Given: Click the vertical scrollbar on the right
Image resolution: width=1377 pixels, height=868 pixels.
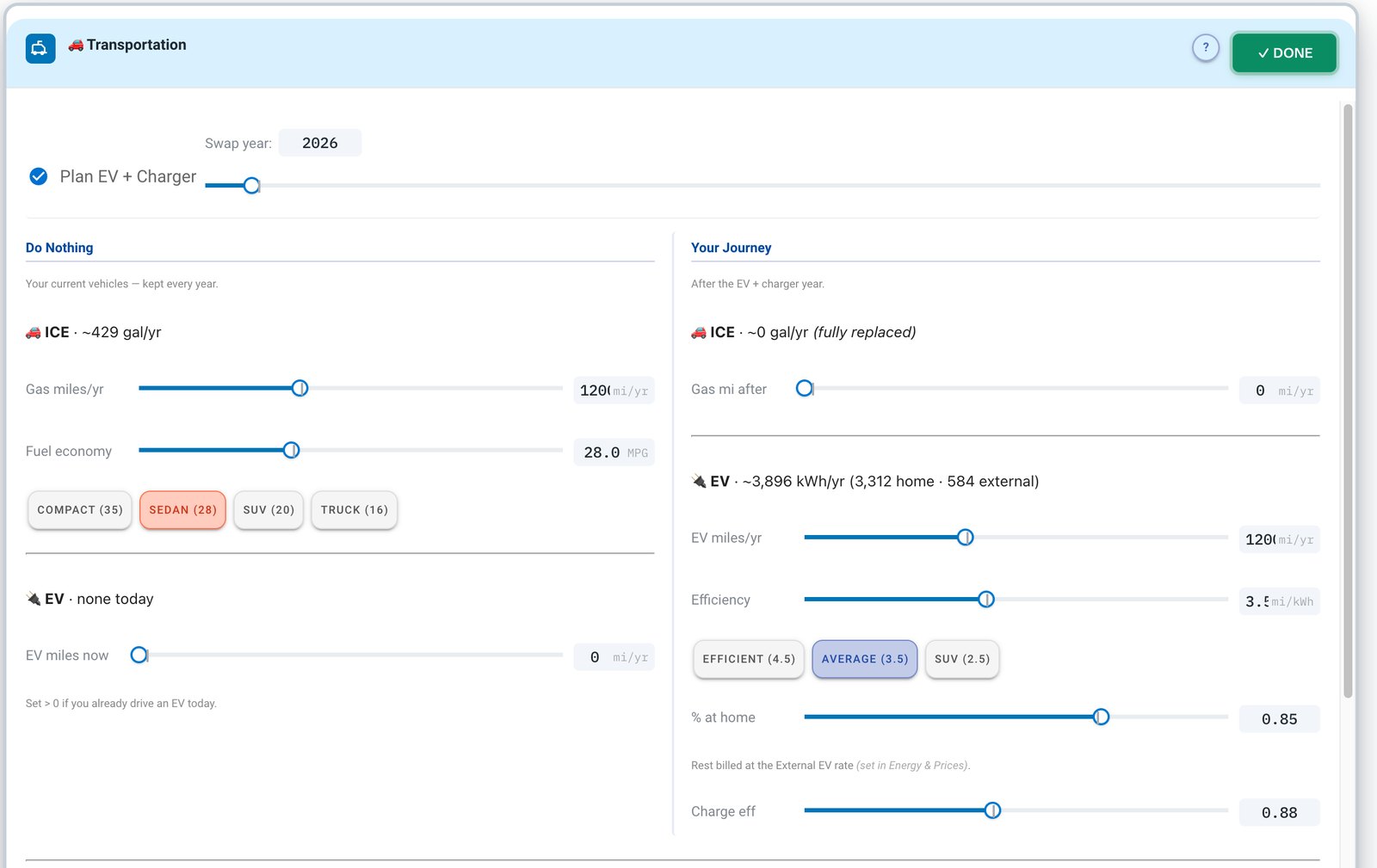Looking at the screenshot, I should click(1348, 400).
